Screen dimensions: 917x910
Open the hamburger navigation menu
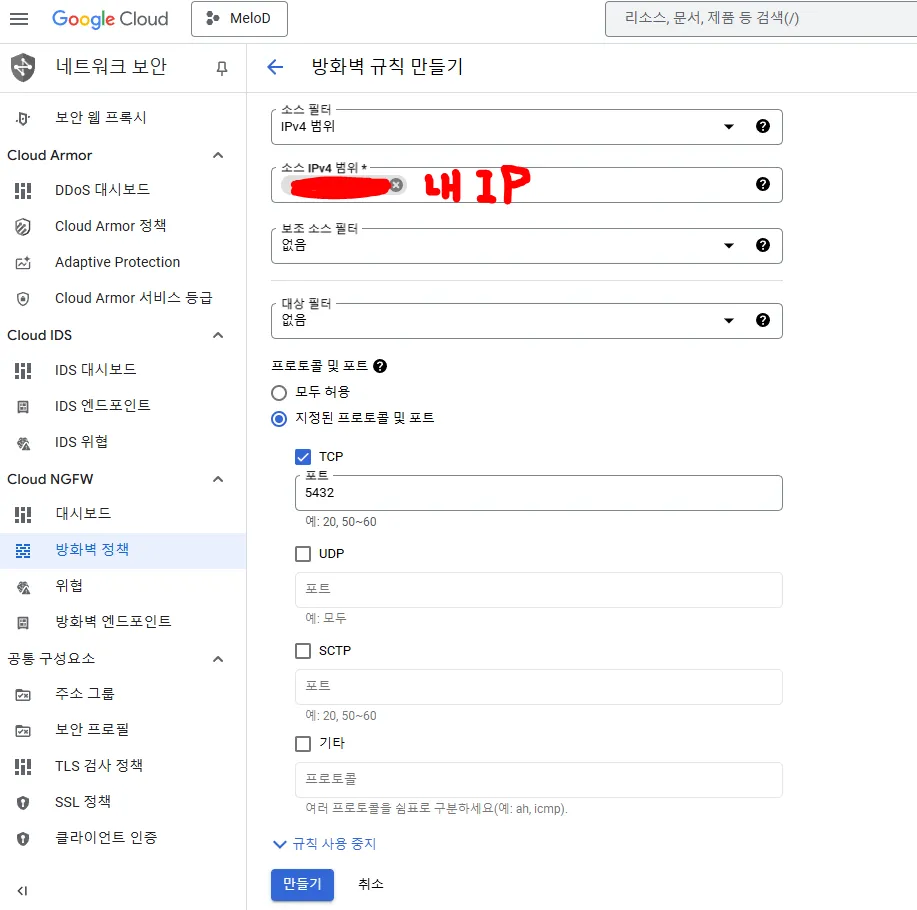(19, 19)
